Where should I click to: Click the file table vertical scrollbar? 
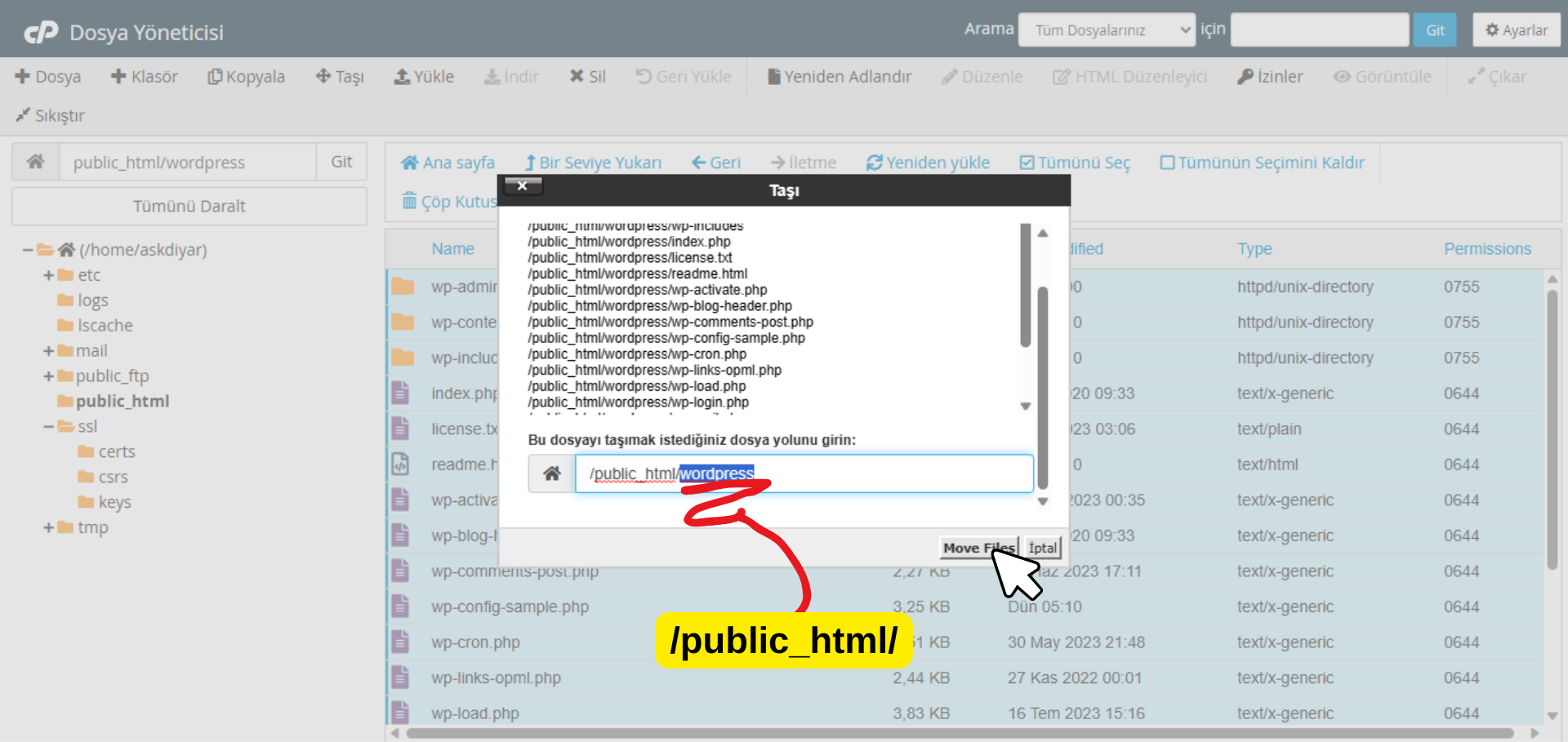pyautogui.click(x=1552, y=429)
